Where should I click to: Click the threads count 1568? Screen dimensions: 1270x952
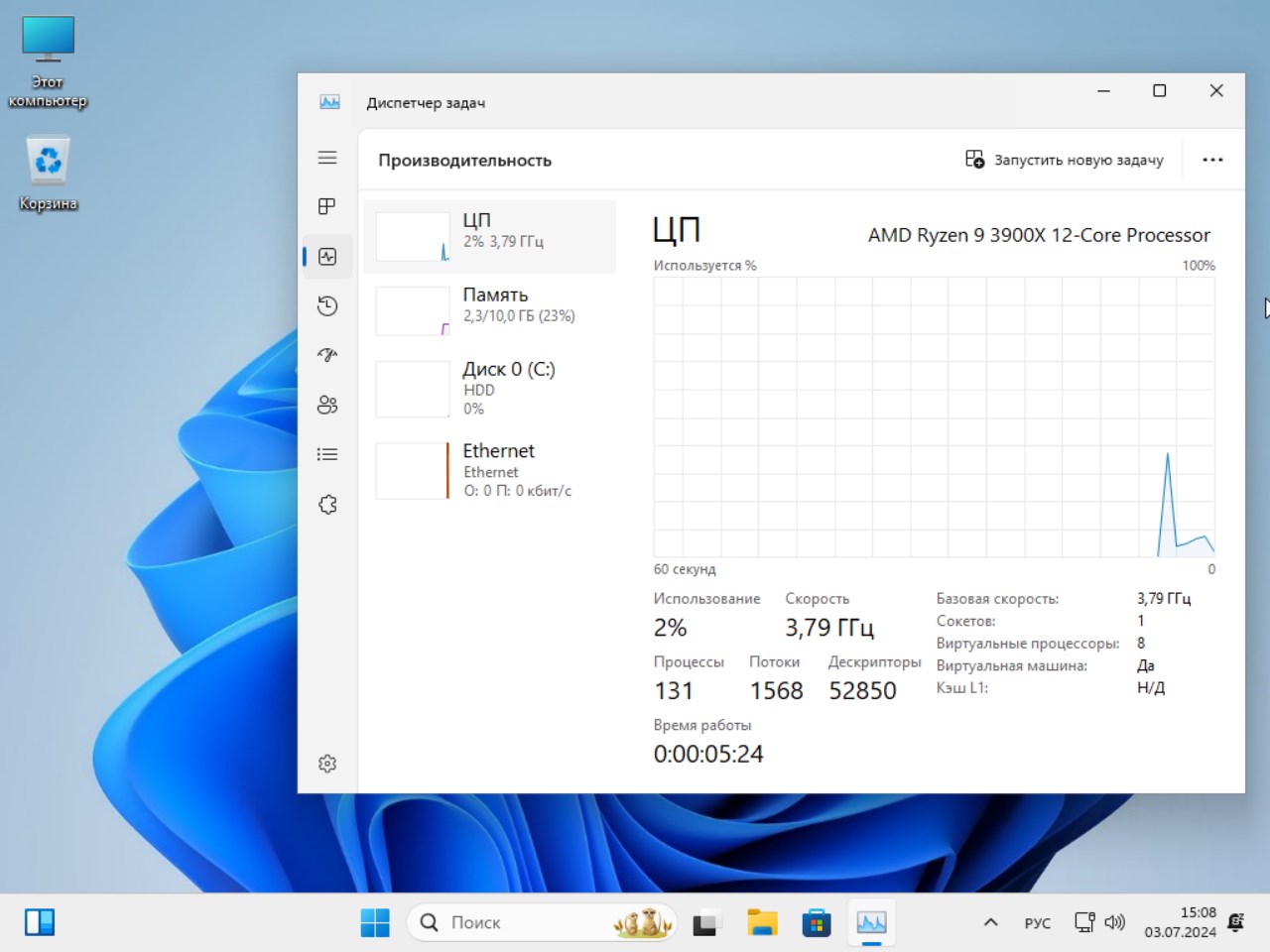(776, 690)
